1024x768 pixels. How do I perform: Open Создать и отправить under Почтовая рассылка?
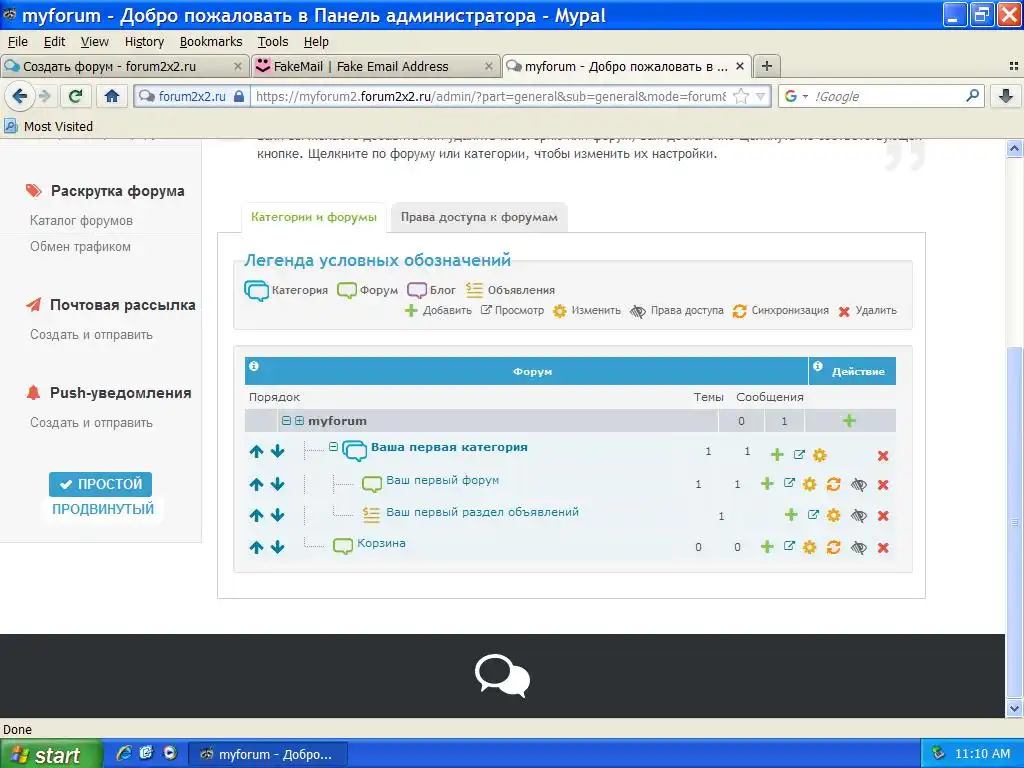pyautogui.click(x=91, y=334)
